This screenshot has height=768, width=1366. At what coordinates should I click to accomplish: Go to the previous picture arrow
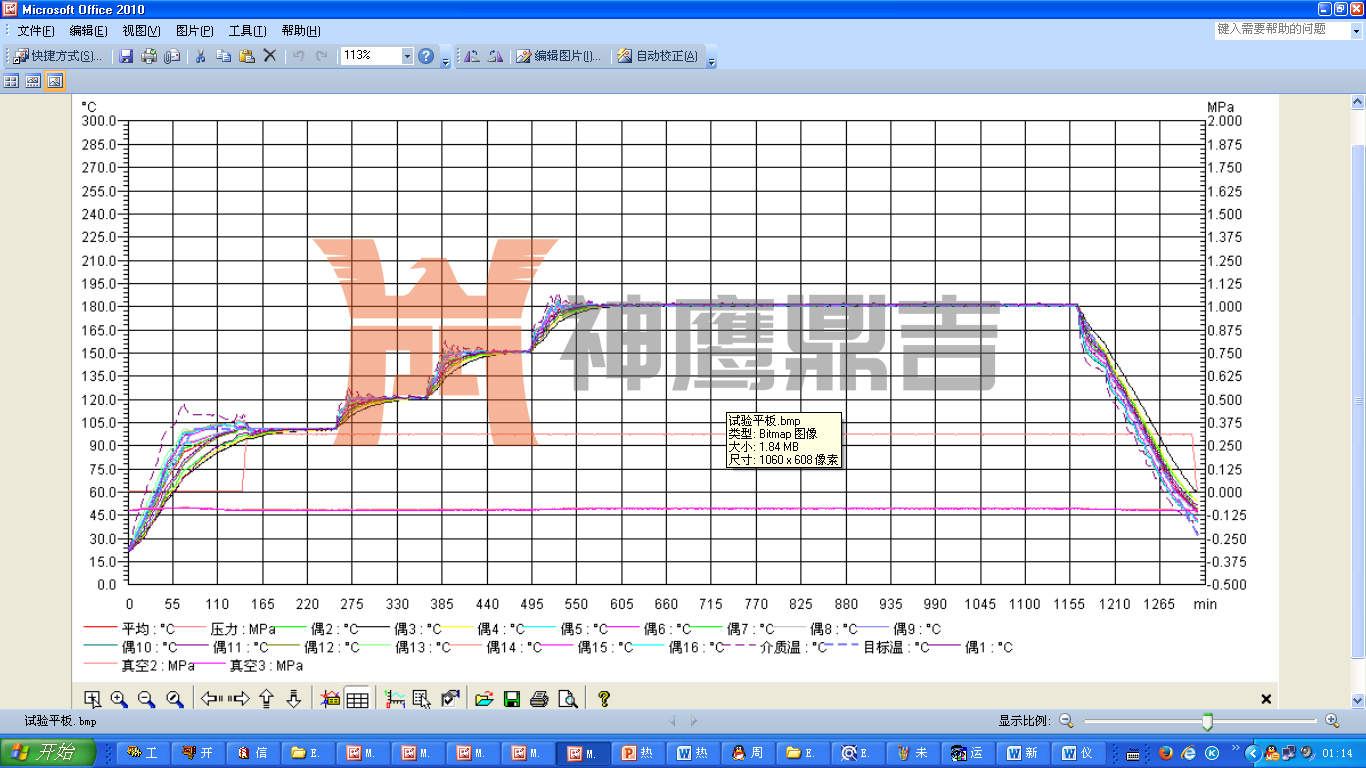point(672,721)
